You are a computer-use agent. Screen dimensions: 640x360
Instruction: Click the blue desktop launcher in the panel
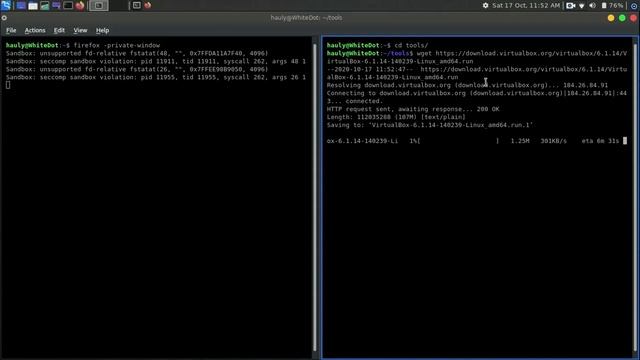(x=21, y=5)
